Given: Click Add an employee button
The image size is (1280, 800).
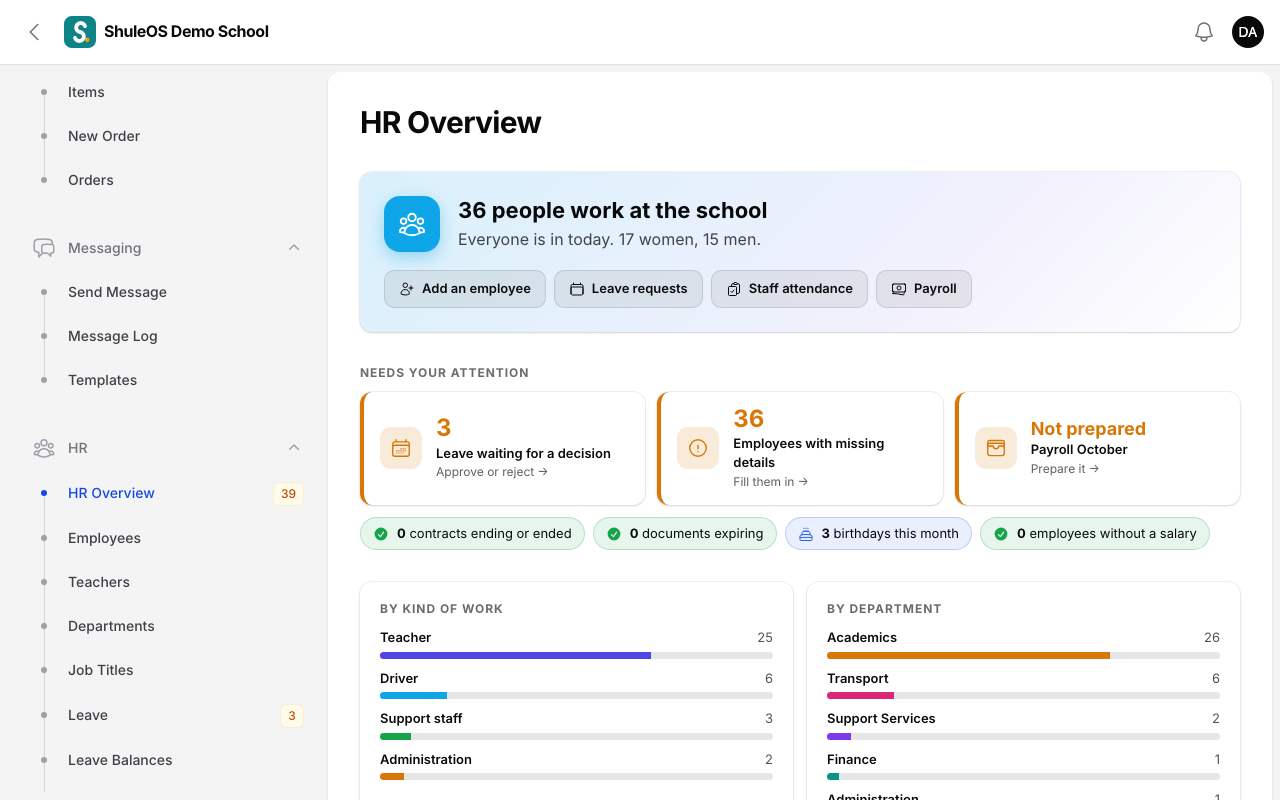Looking at the screenshot, I should [465, 289].
